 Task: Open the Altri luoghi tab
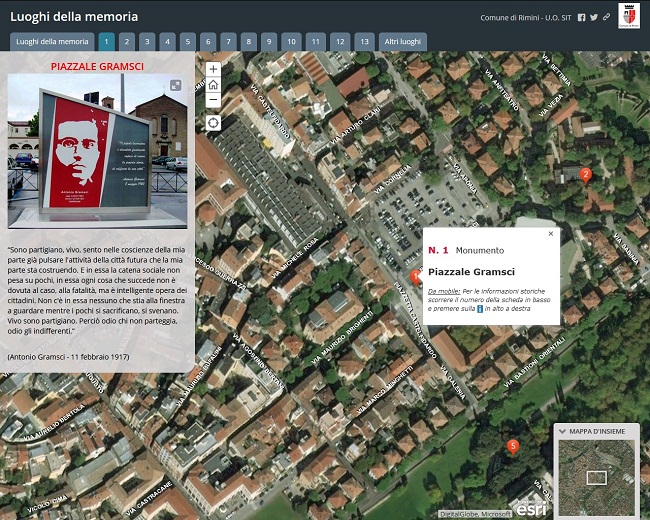coord(403,42)
